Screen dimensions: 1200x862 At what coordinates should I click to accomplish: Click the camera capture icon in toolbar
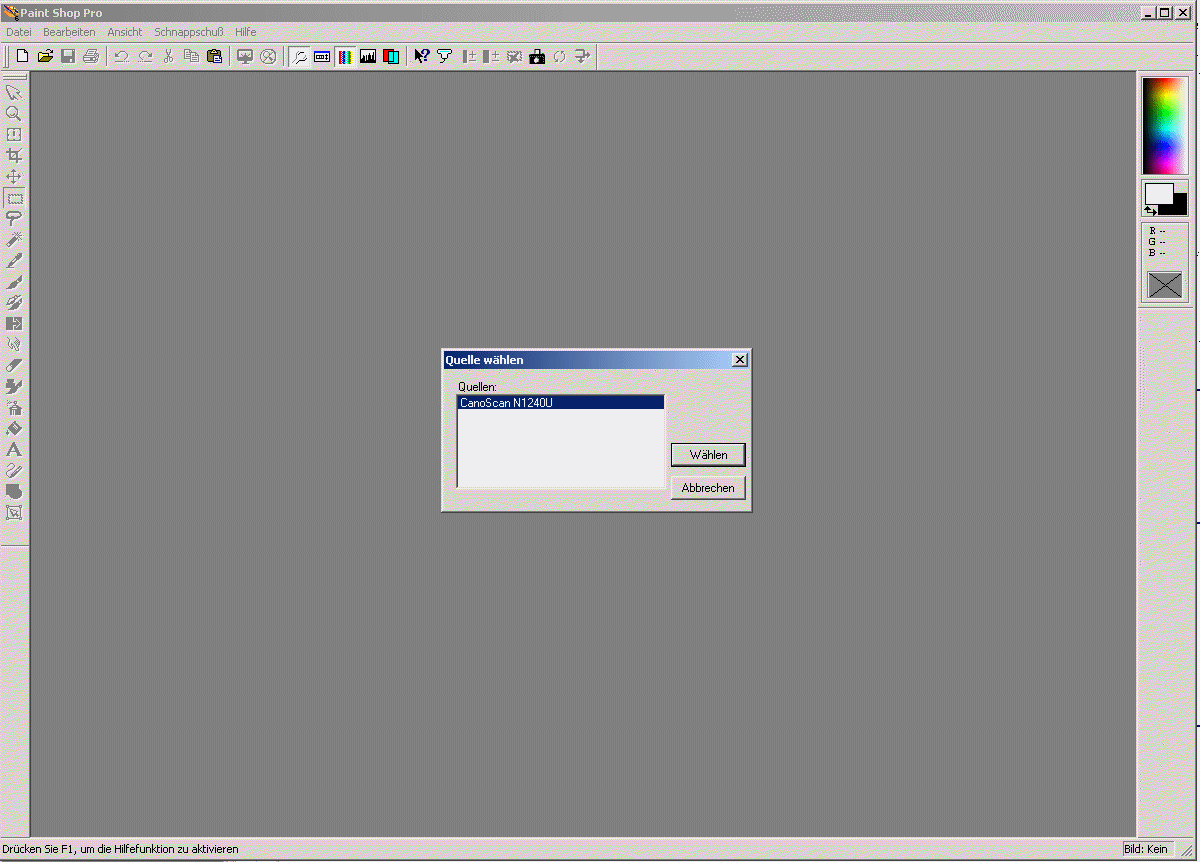(537, 57)
